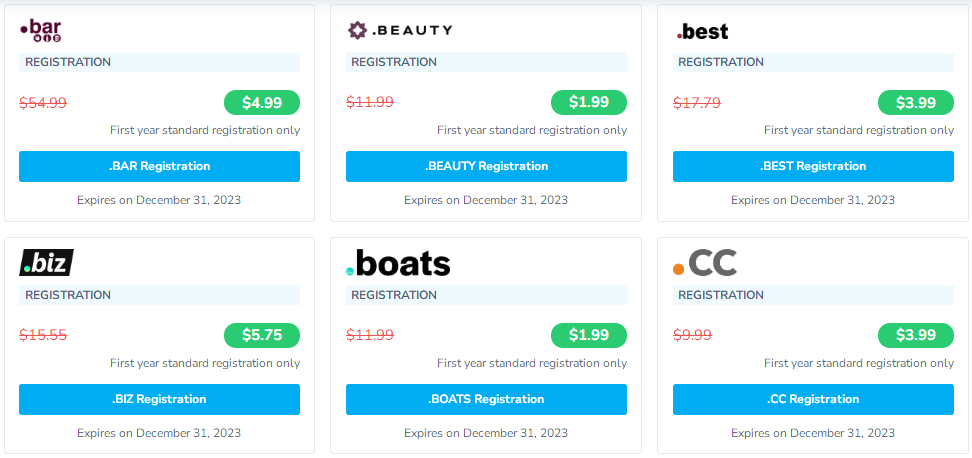Click the $1.99 price badge for .BEAUTY
Screen dimensions: 972x458
coord(589,102)
